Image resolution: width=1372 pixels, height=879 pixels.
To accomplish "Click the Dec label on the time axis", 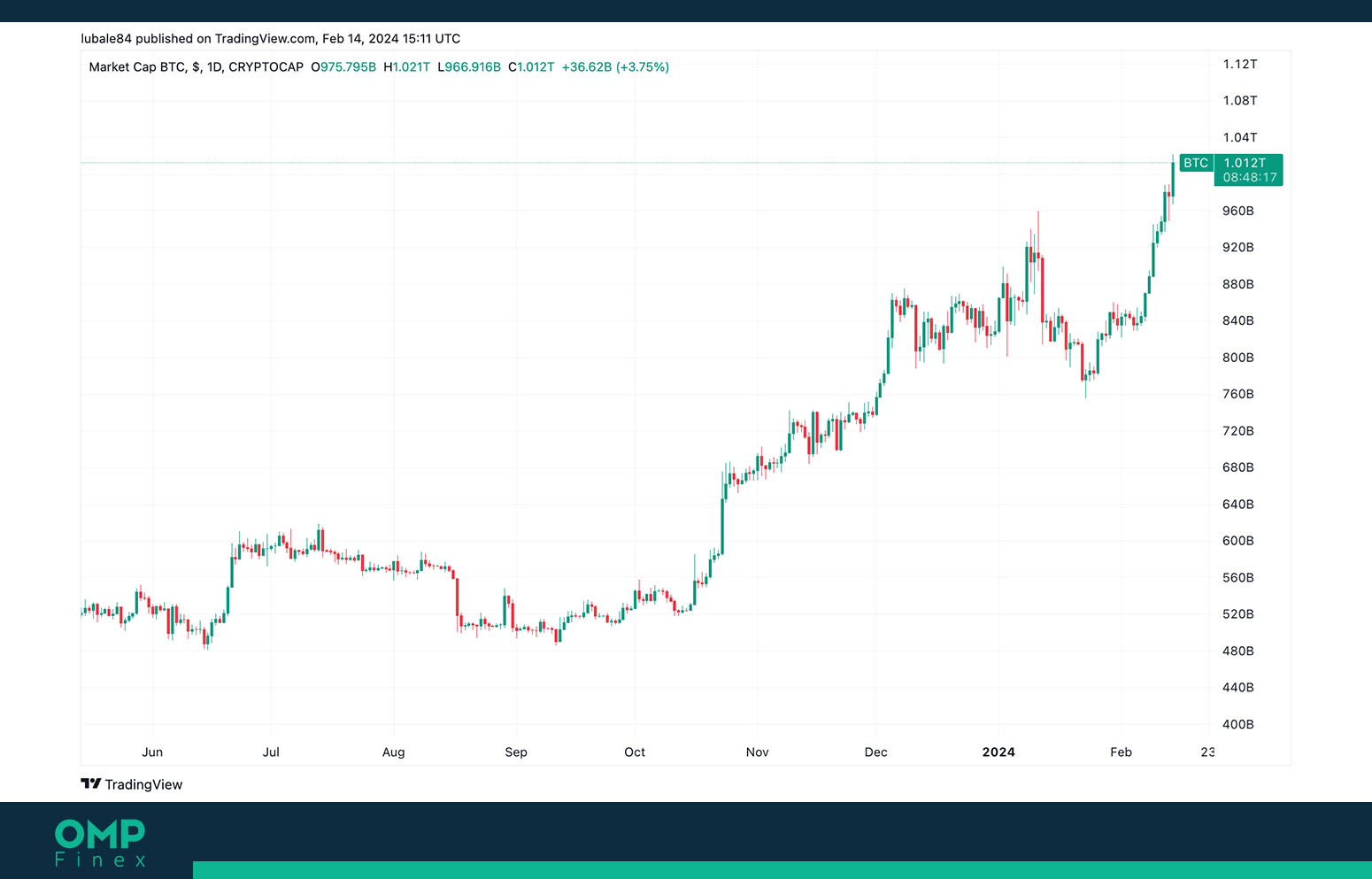I will 875,752.
